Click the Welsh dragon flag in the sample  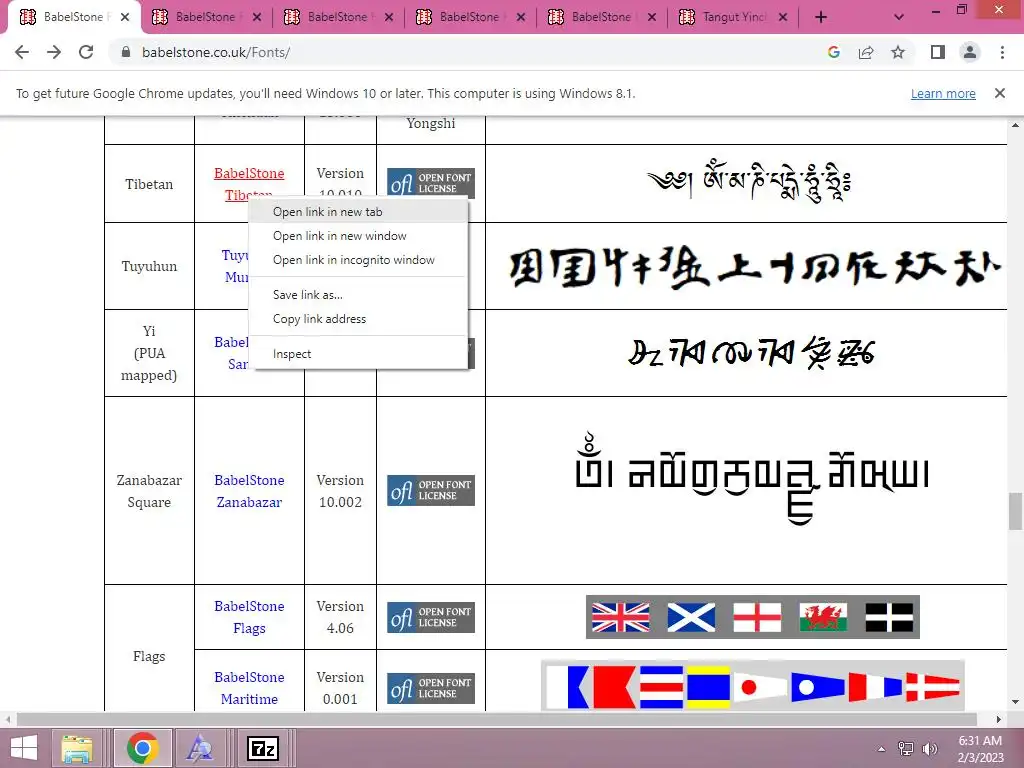pos(823,617)
